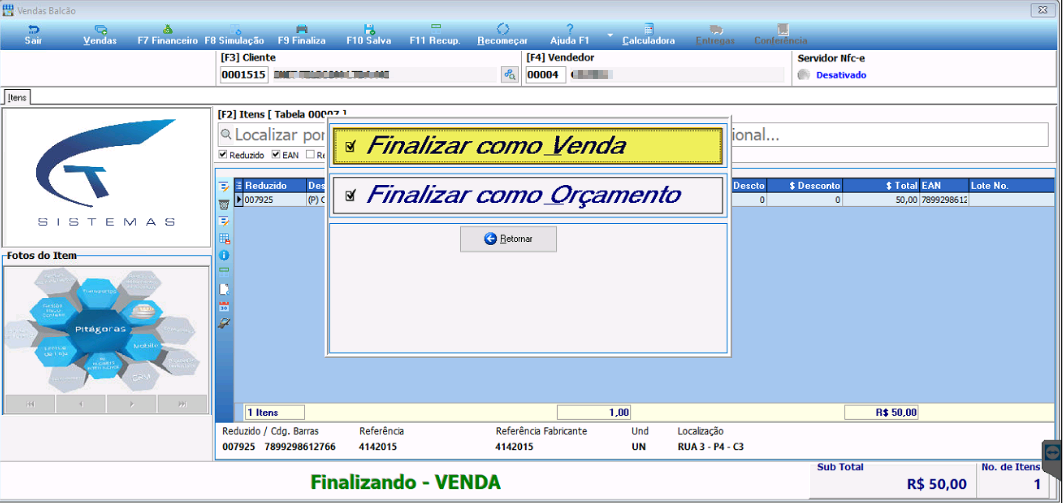The image size is (1063, 503).
Task: Open F7 Financeiro from the toolbar
Action: [x=167, y=35]
